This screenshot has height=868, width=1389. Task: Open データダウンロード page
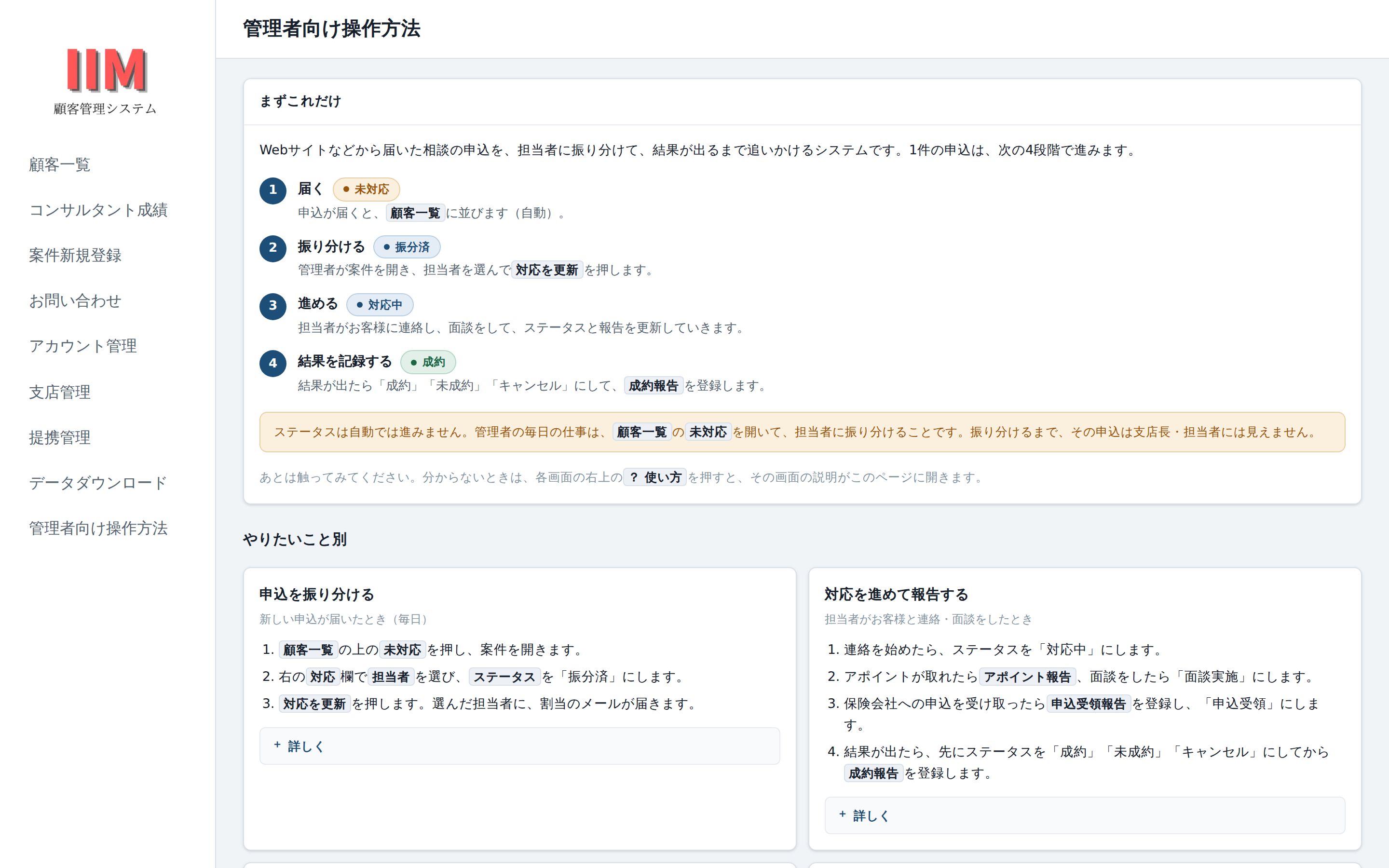[x=98, y=483]
